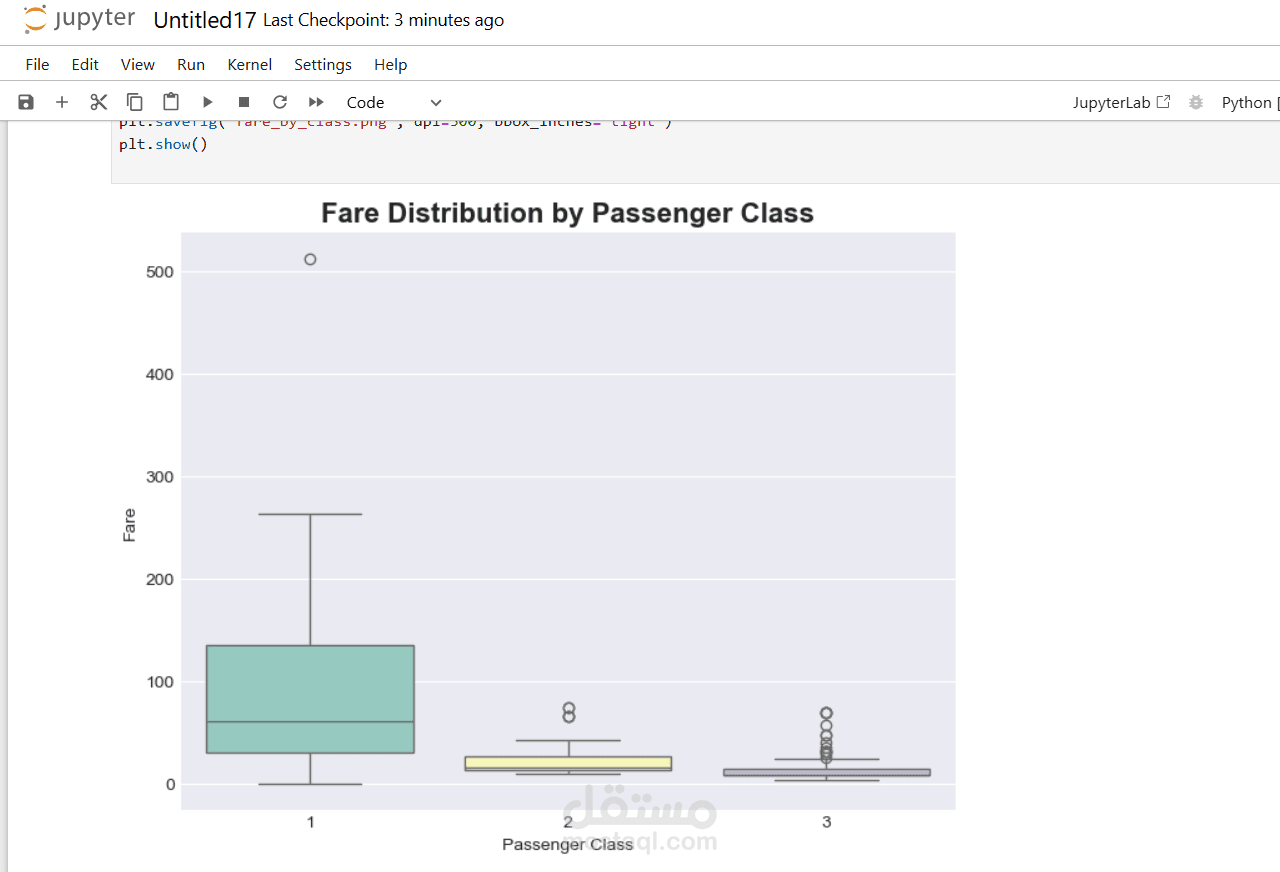Paste cell from clipboard
Screen dimensions: 1280x872
(x=171, y=102)
